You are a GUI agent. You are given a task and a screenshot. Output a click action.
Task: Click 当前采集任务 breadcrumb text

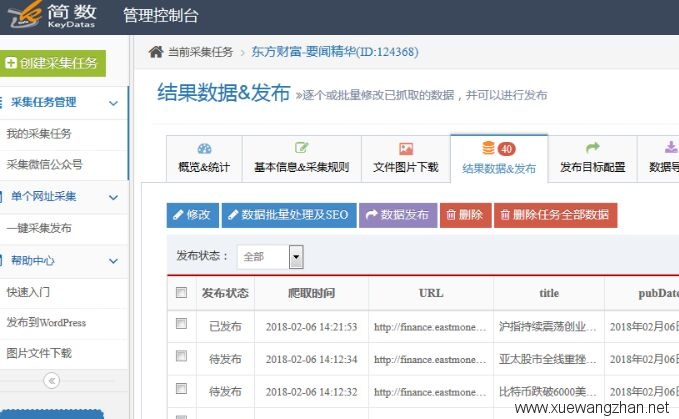click(200, 52)
